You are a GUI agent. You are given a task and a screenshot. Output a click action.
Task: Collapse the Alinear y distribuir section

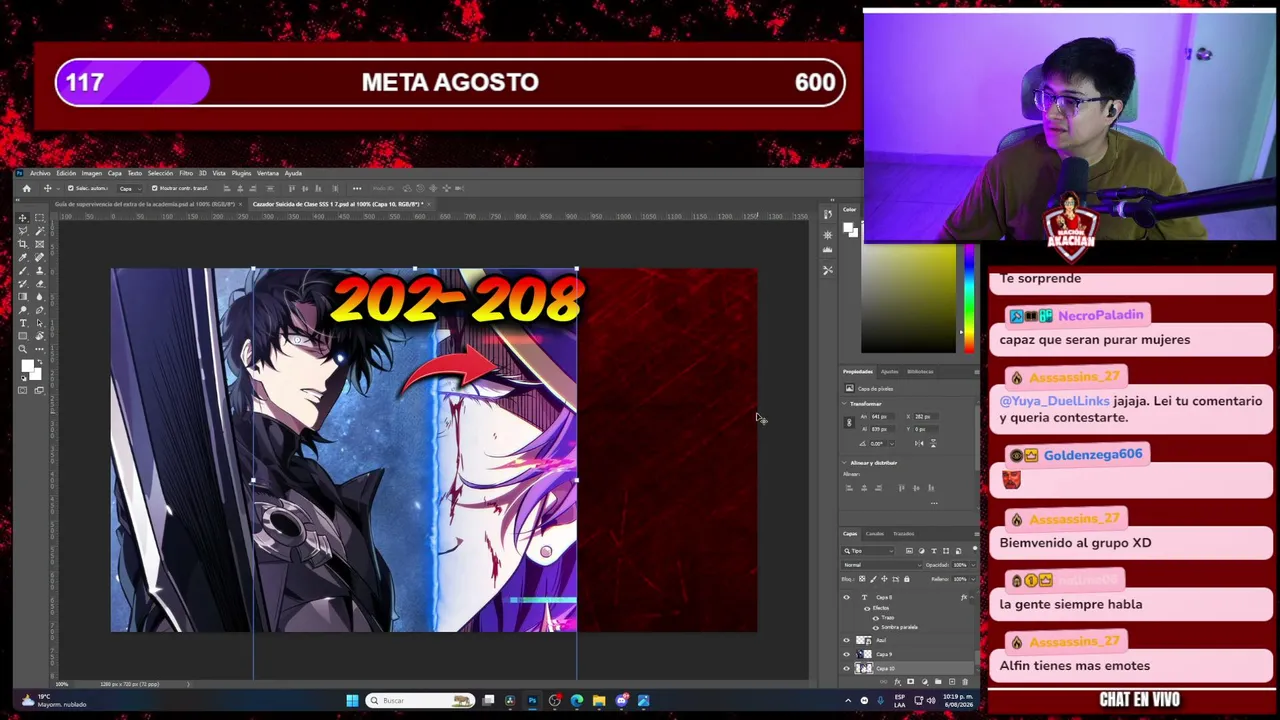pyautogui.click(x=845, y=463)
